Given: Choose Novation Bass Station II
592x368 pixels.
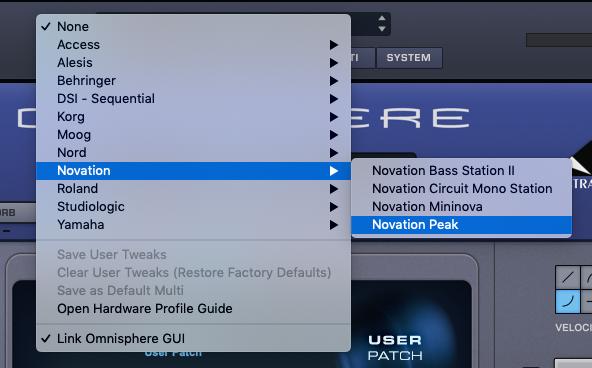Looking at the screenshot, I should (x=461, y=171).
